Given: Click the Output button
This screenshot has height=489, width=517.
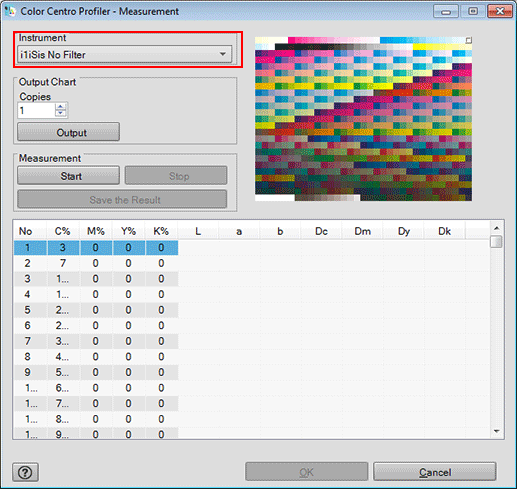Looking at the screenshot, I should 68,132.
